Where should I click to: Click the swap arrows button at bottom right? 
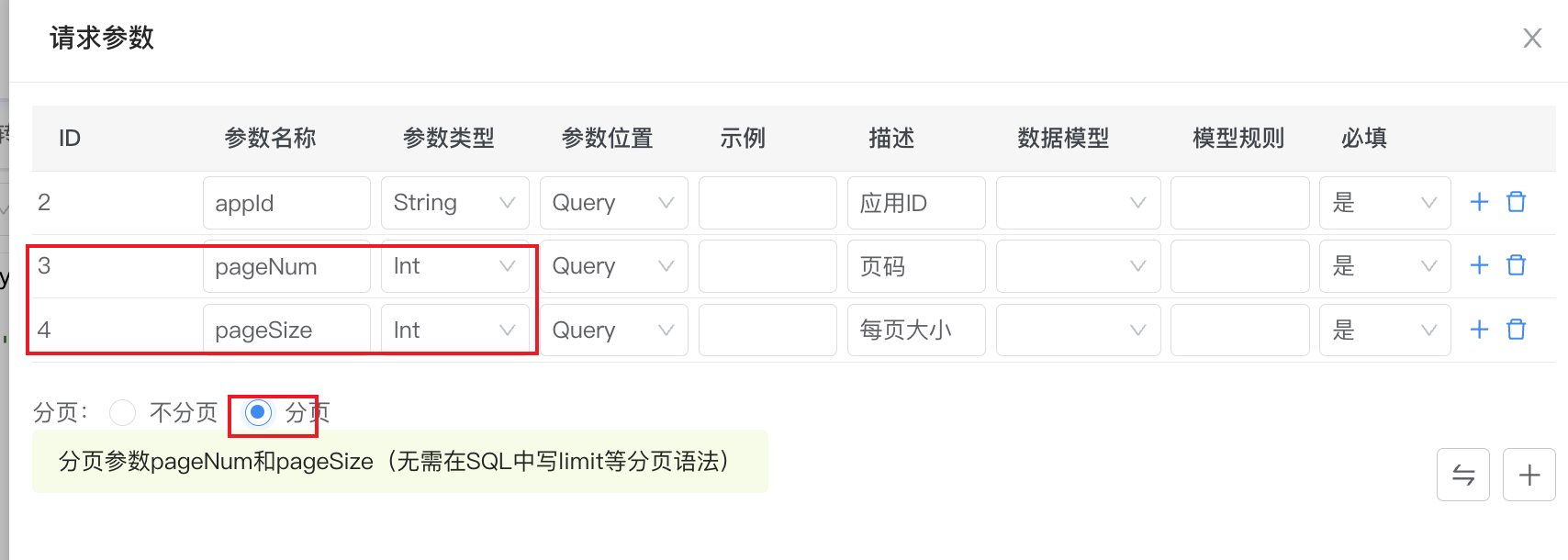(1463, 475)
